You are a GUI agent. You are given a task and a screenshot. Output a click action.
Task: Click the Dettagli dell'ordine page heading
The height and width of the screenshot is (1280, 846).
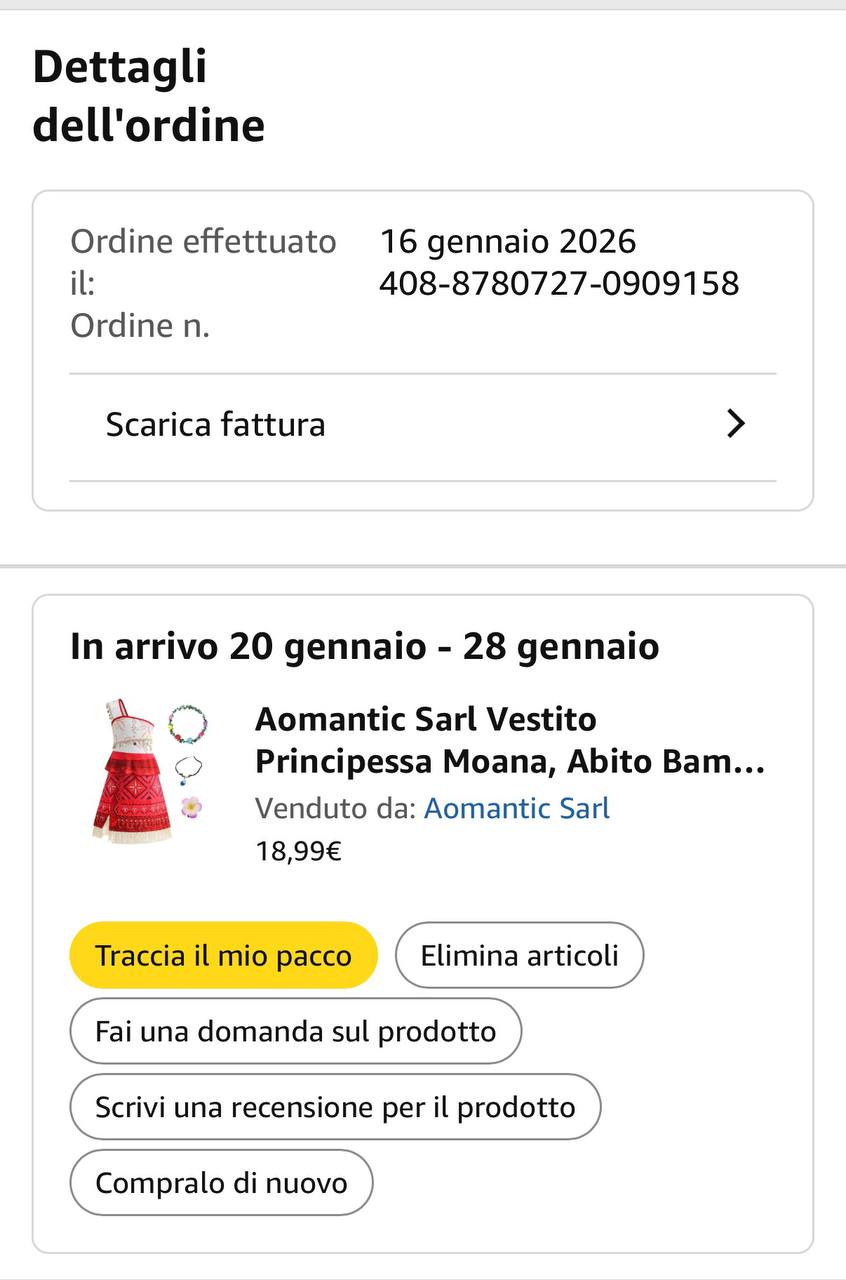tap(149, 96)
